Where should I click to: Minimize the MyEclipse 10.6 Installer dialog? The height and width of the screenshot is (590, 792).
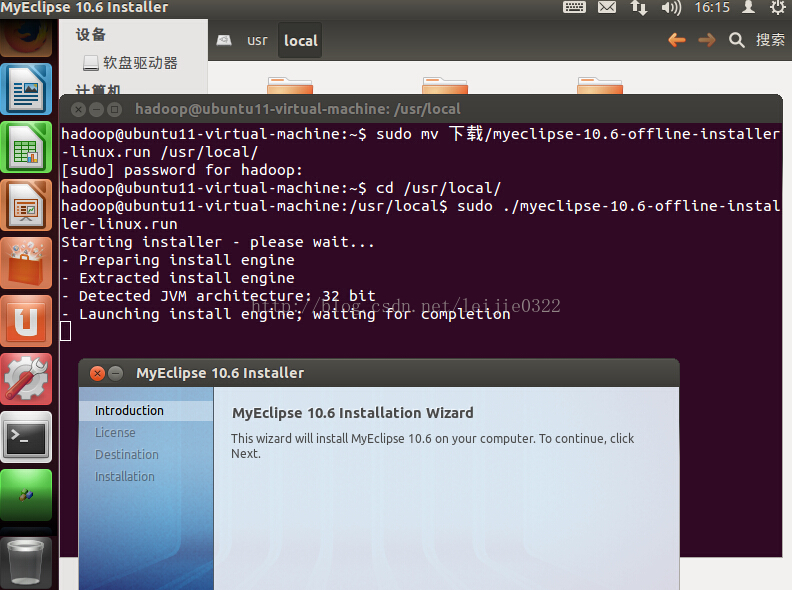pos(116,373)
